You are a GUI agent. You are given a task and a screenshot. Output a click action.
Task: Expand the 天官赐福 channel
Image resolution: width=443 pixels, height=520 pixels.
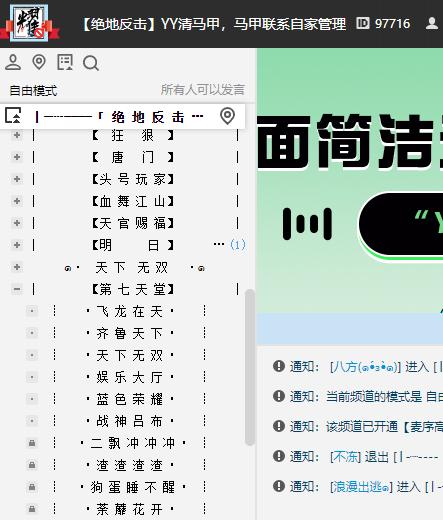click(x=17, y=223)
